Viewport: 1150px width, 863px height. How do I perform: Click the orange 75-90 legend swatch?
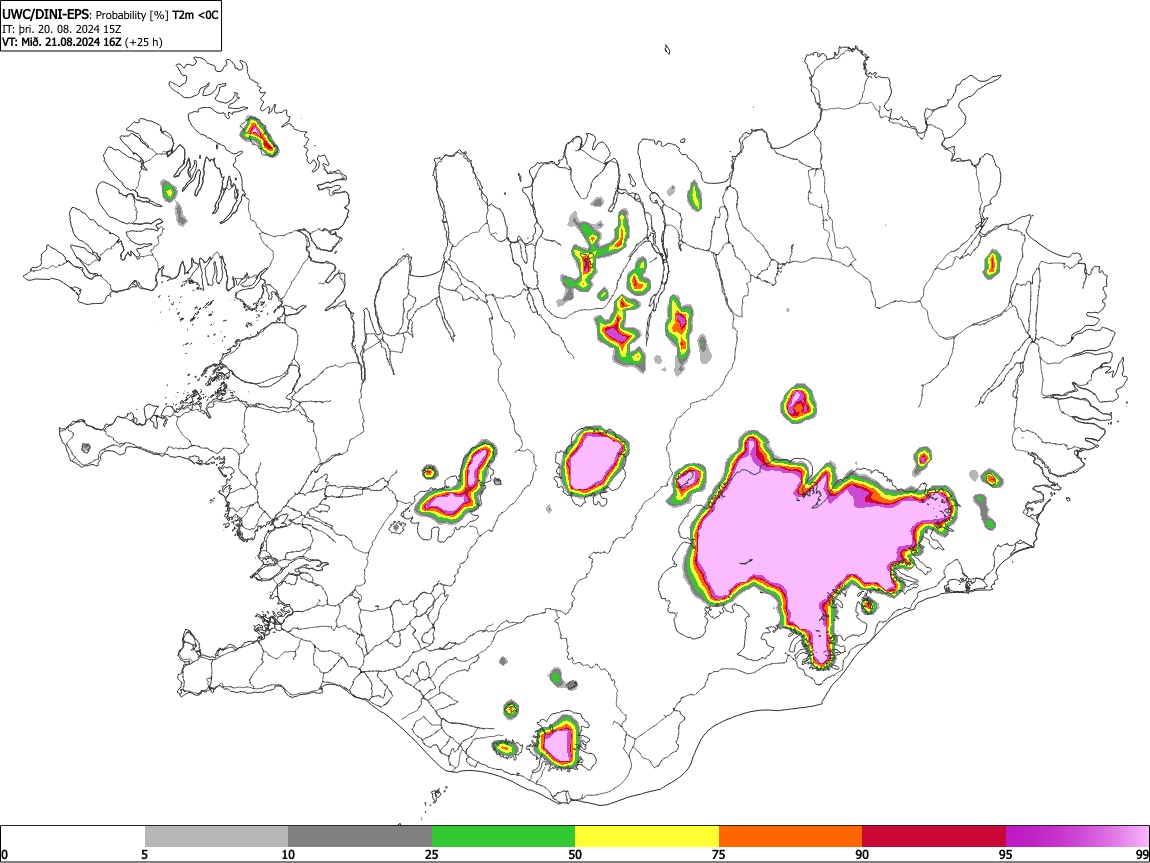(x=791, y=836)
